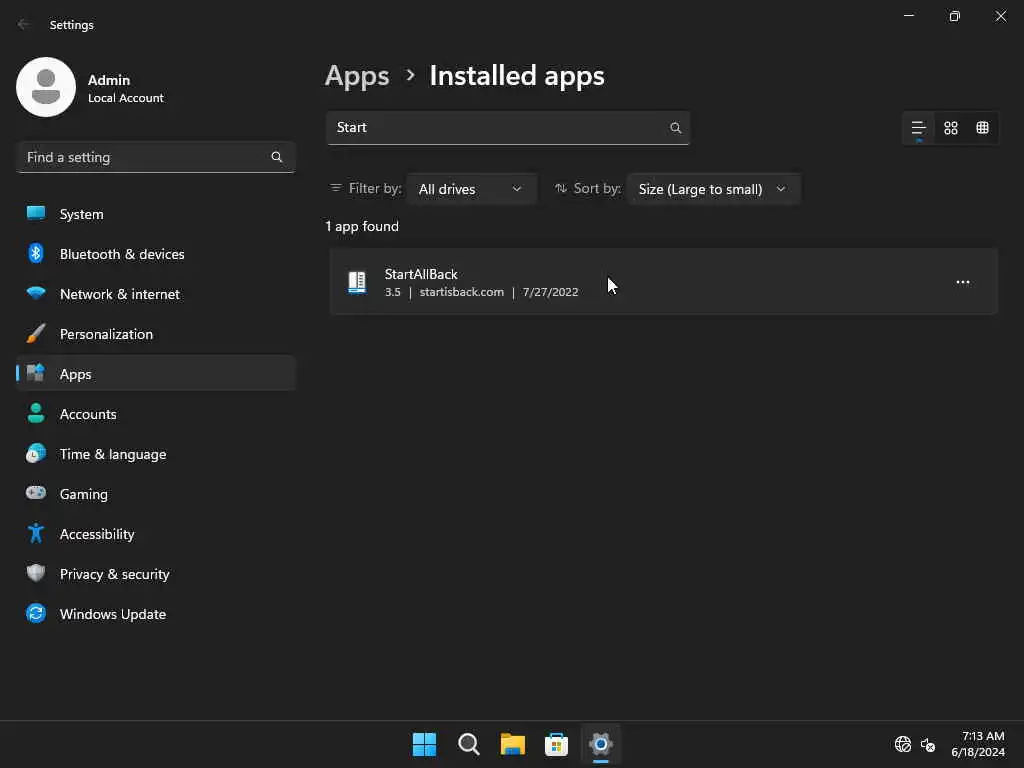Switch to grid view layout
Viewport: 1024px width, 768px height.
pyautogui.click(x=951, y=128)
